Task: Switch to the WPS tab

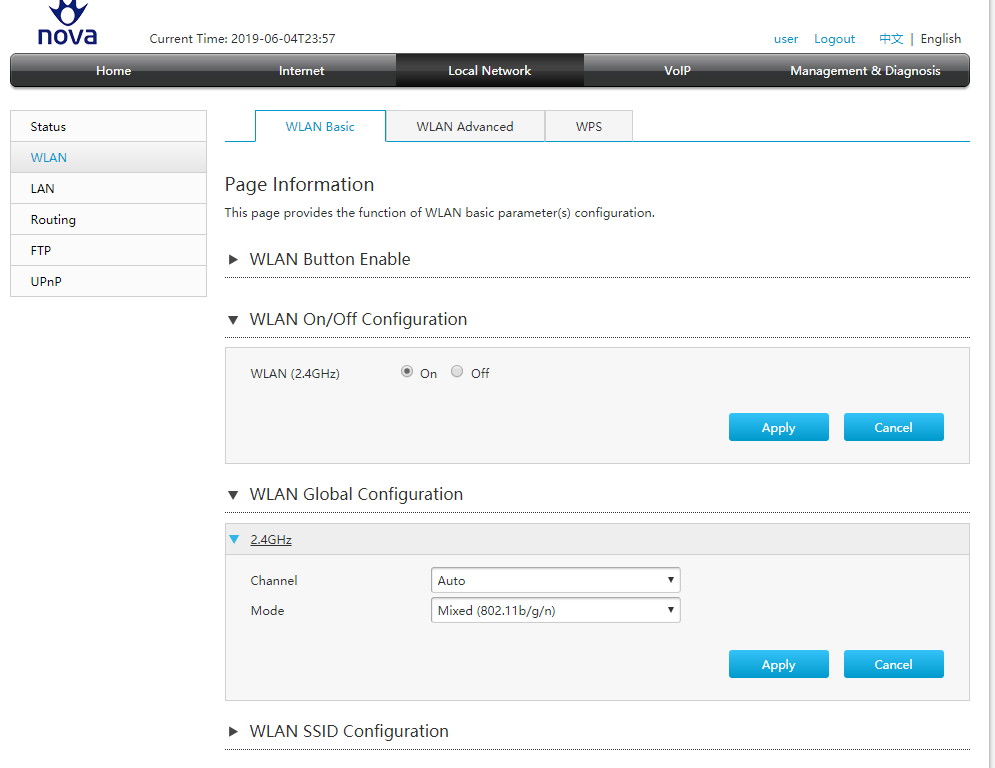Action: coord(589,126)
